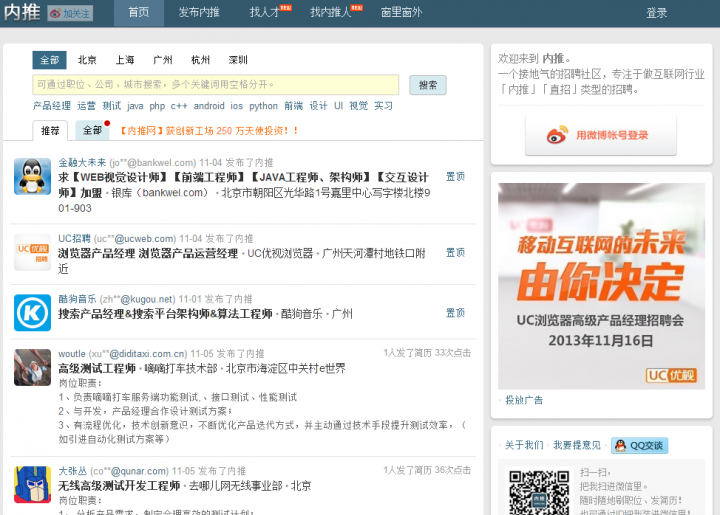Click the 关于我们 link
Screen dimensions: 720x515
pos(524,445)
